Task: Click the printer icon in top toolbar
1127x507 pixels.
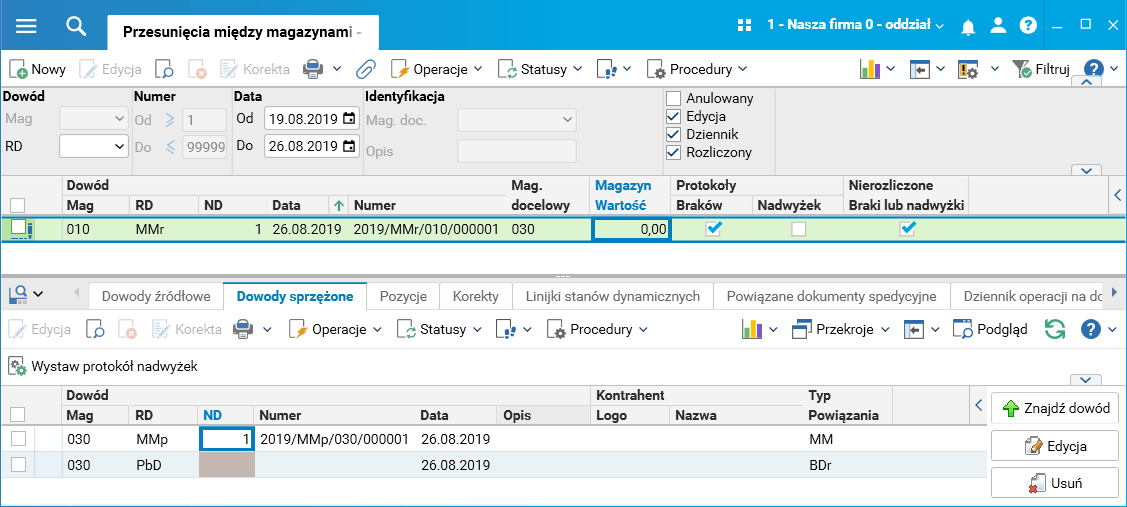Action: [x=313, y=69]
